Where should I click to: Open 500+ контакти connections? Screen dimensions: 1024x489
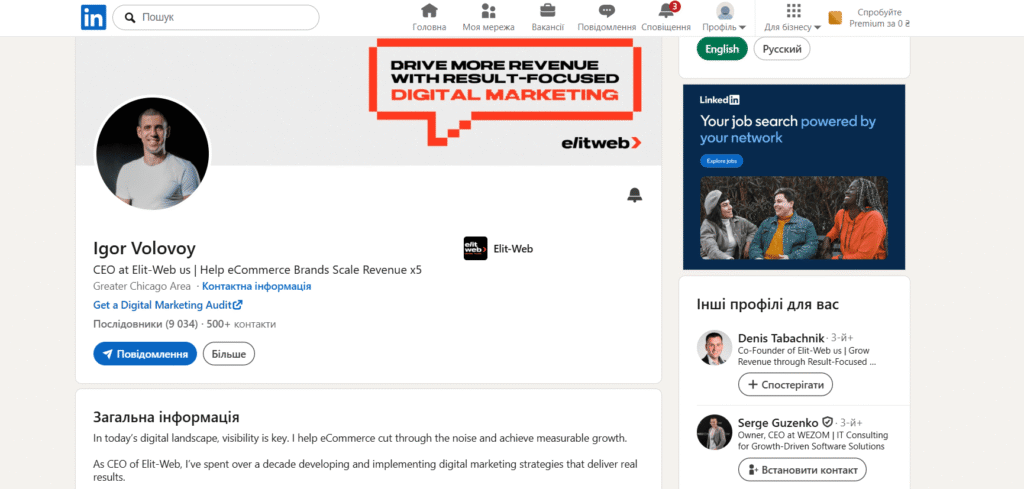coord(241,324)
